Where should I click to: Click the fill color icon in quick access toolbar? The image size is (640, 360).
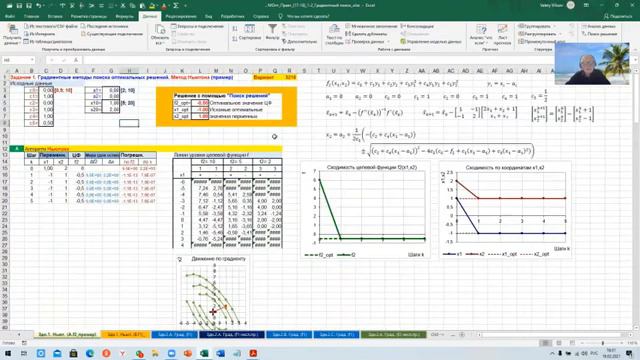153,6
